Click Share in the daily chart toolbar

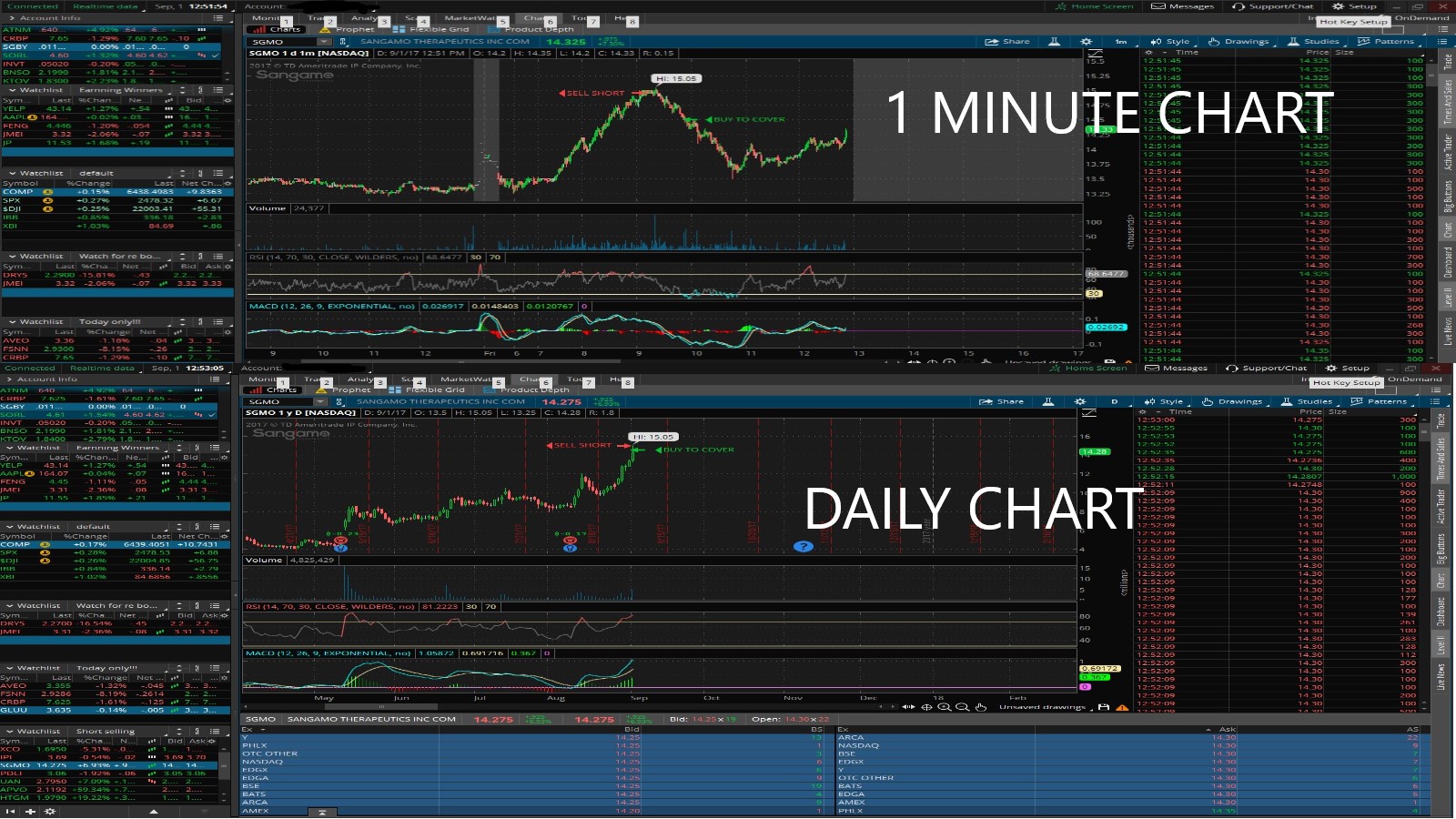point(1002,401)
